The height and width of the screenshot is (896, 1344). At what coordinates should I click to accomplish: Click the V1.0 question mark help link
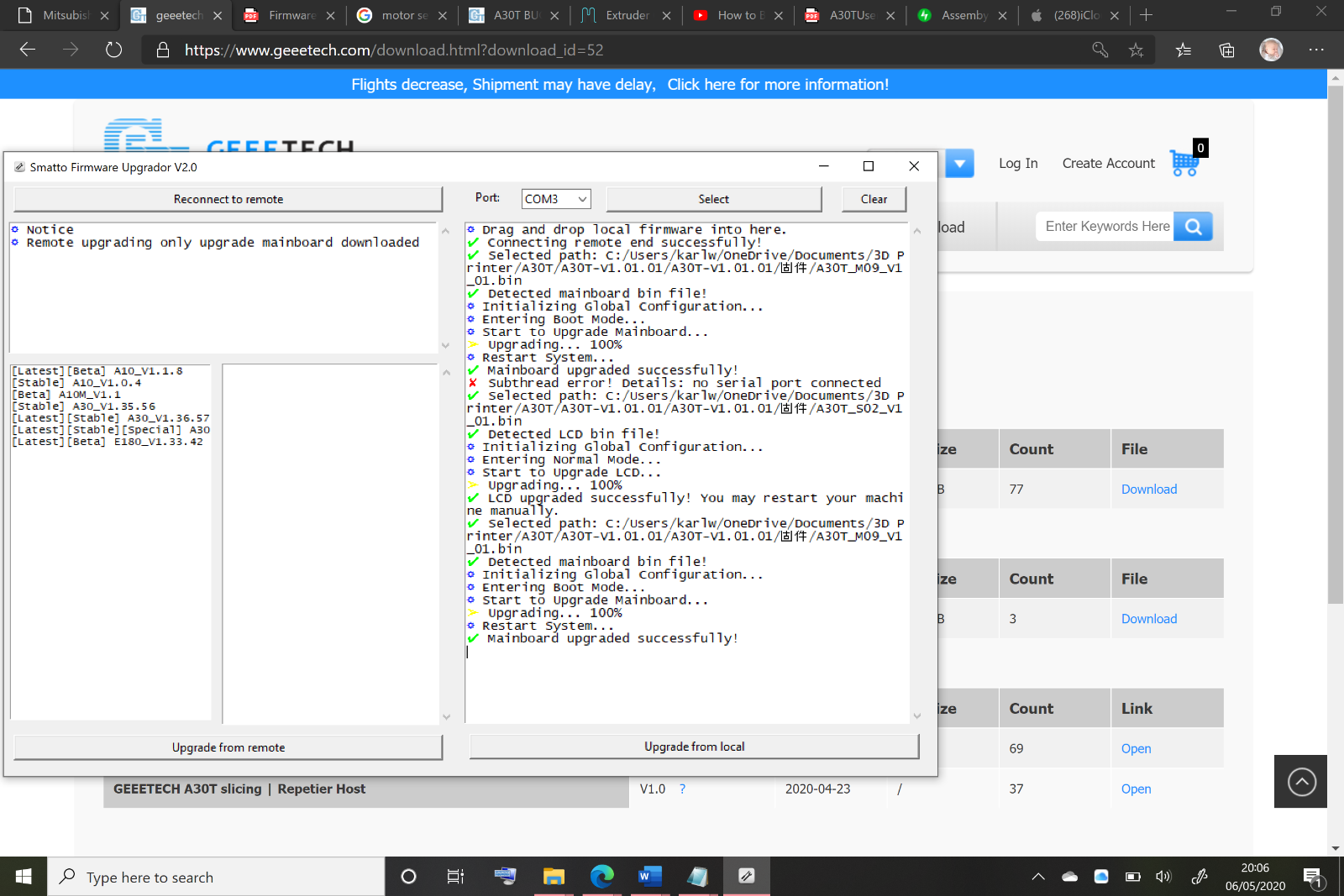click(682, 789)
